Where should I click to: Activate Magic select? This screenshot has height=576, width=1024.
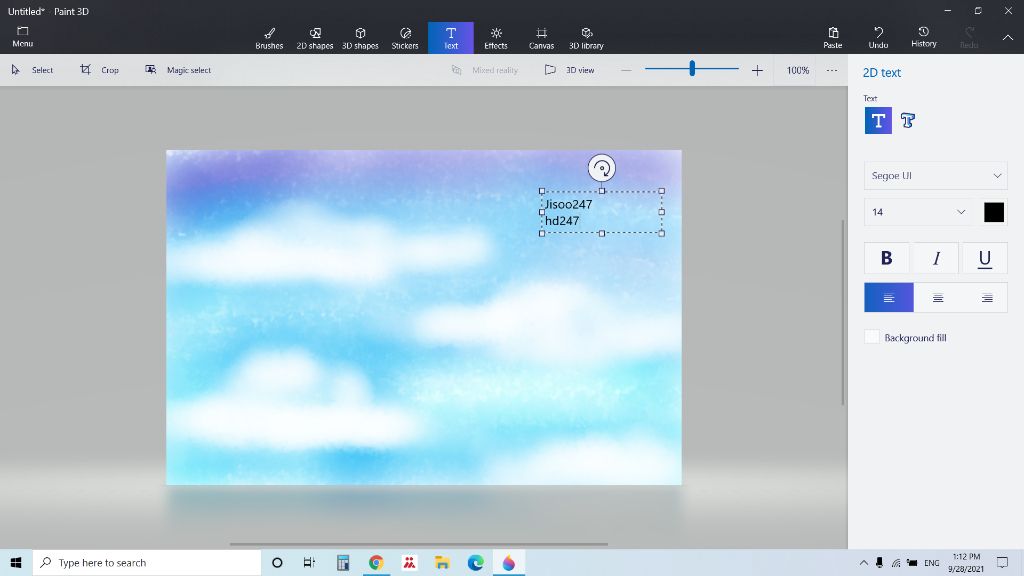(x=178, y=70)
